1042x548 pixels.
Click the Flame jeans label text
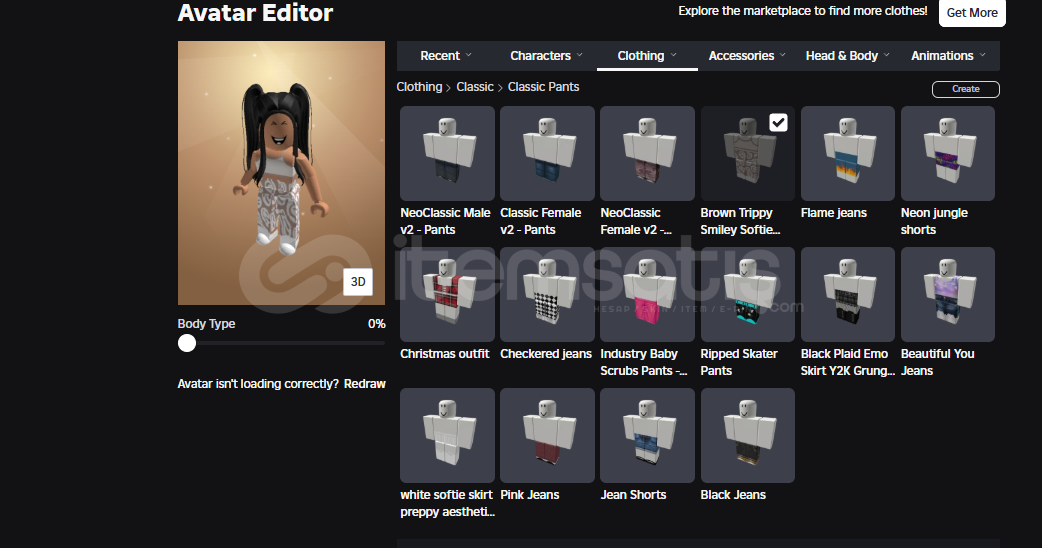pos(833,213)
